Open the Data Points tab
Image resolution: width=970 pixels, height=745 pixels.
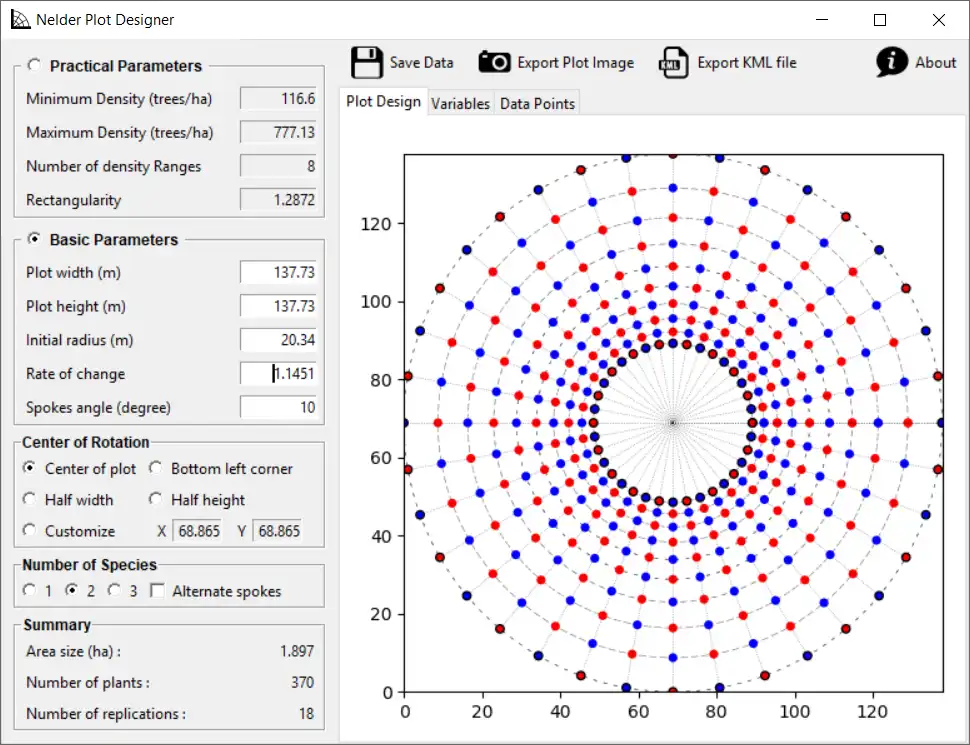(537, 103)
